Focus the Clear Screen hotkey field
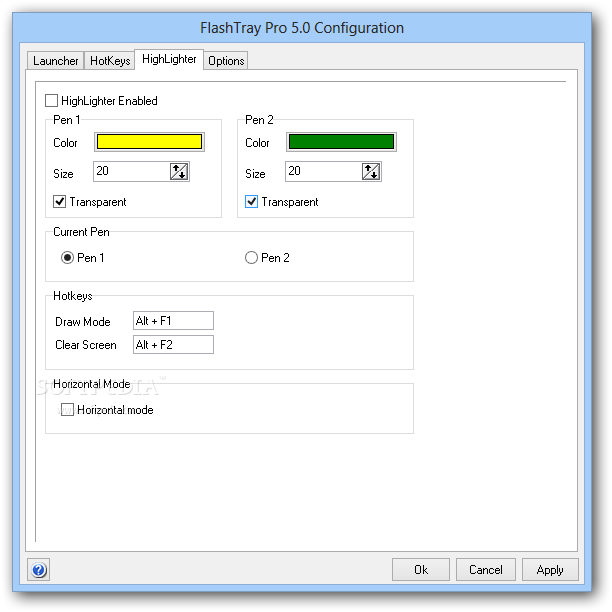Viewport: 612px width, 612px height. click(x=173, y=345)
